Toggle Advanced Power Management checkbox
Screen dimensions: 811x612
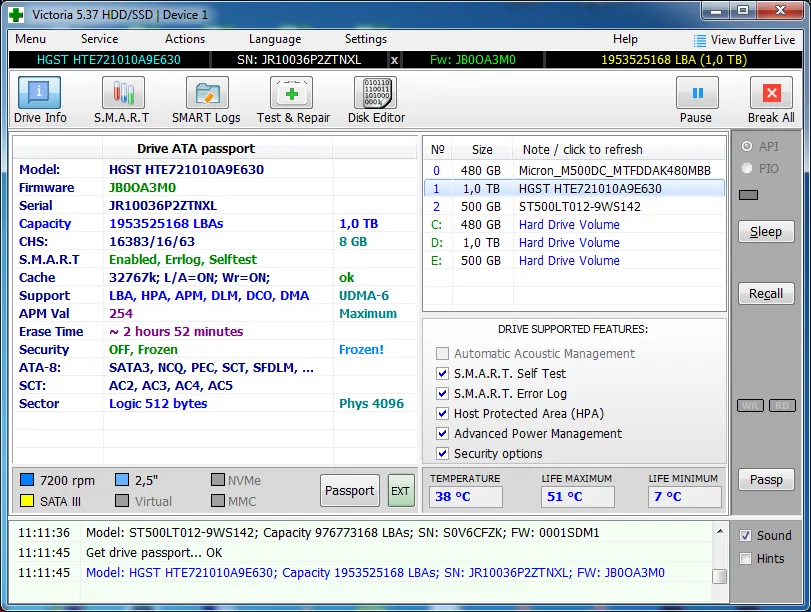coord(442,434)
